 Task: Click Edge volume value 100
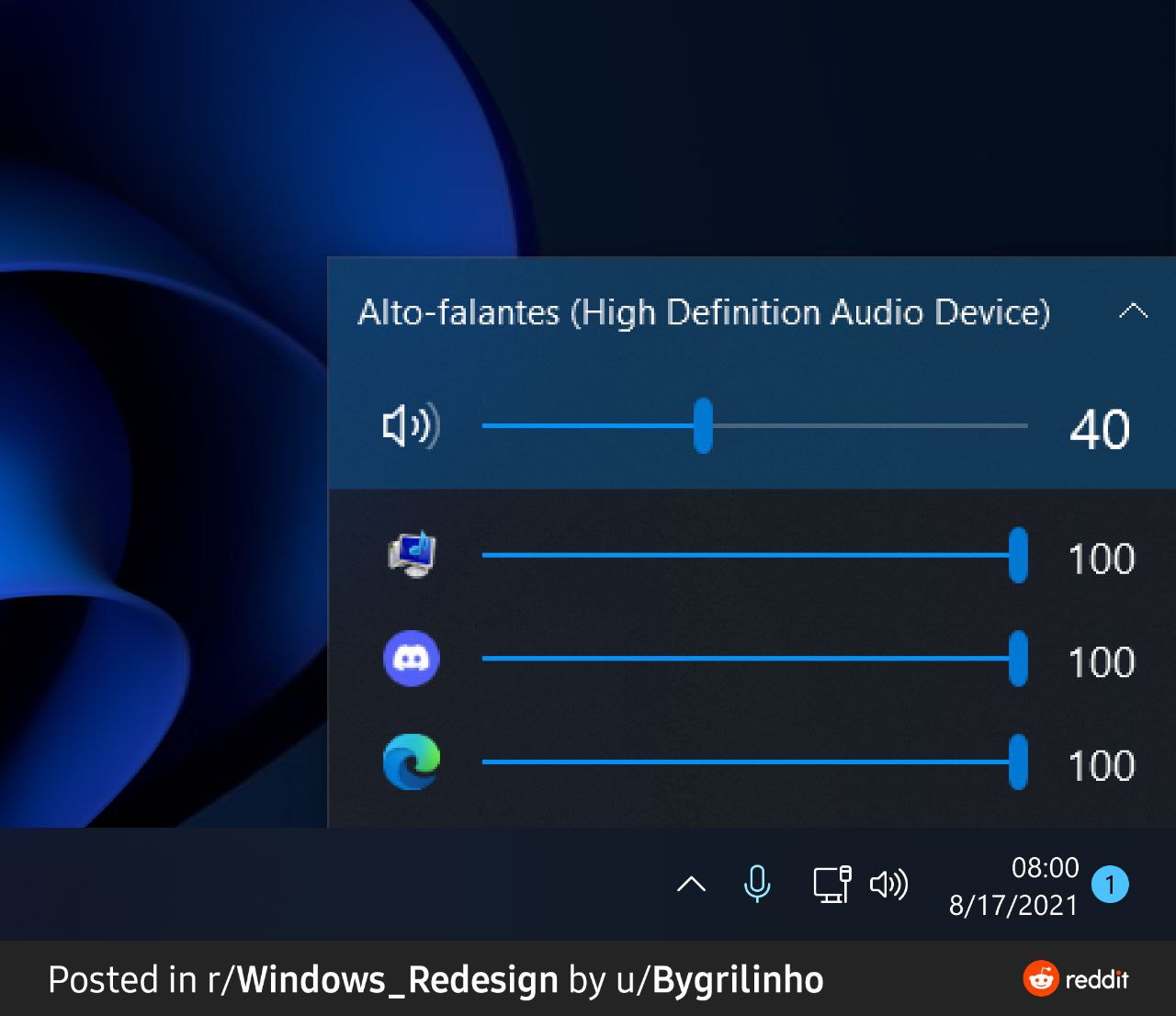point(1102,766)
